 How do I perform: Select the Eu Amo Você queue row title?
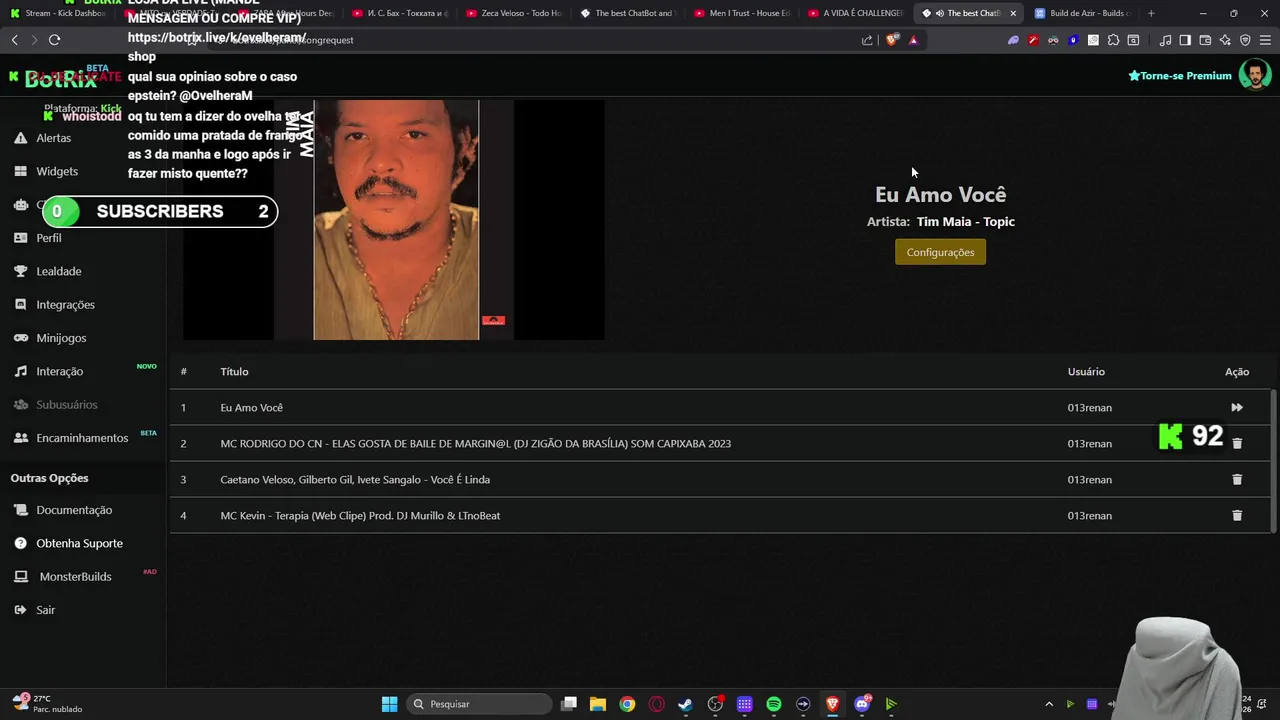pyautogui.click(x=251, y=408)
